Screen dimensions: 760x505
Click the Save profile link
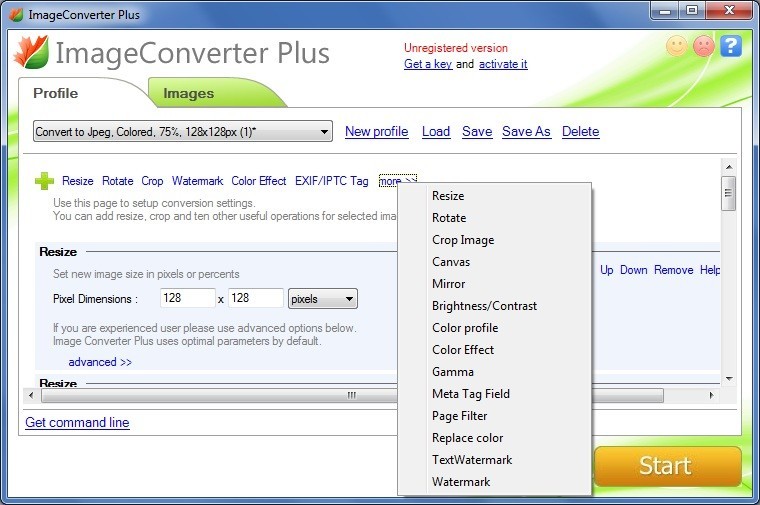click(477, 131)
